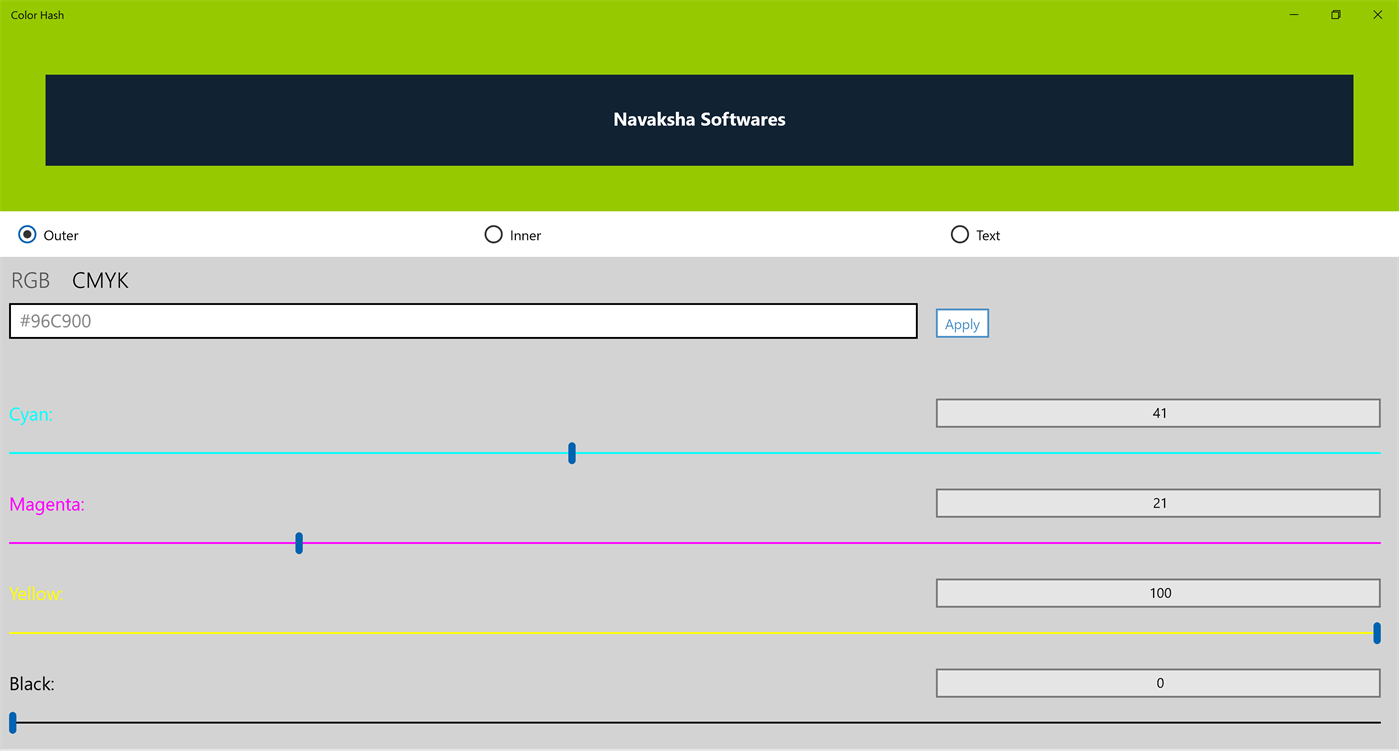Click the Cyan label text
1399x751 pixels.
[30, 414]
